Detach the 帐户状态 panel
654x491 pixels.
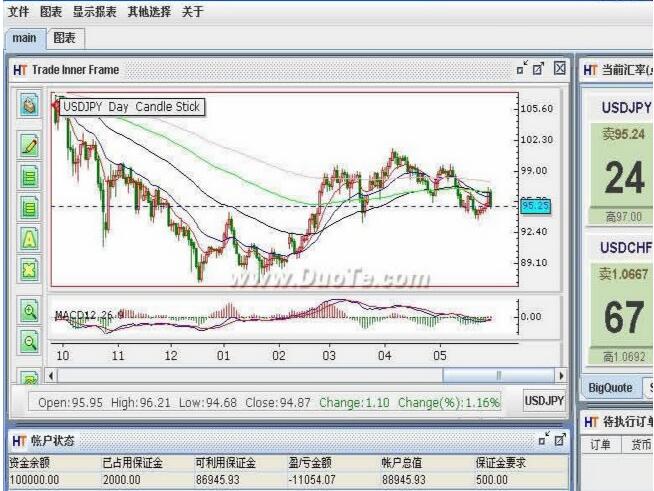tap(544, 440)
